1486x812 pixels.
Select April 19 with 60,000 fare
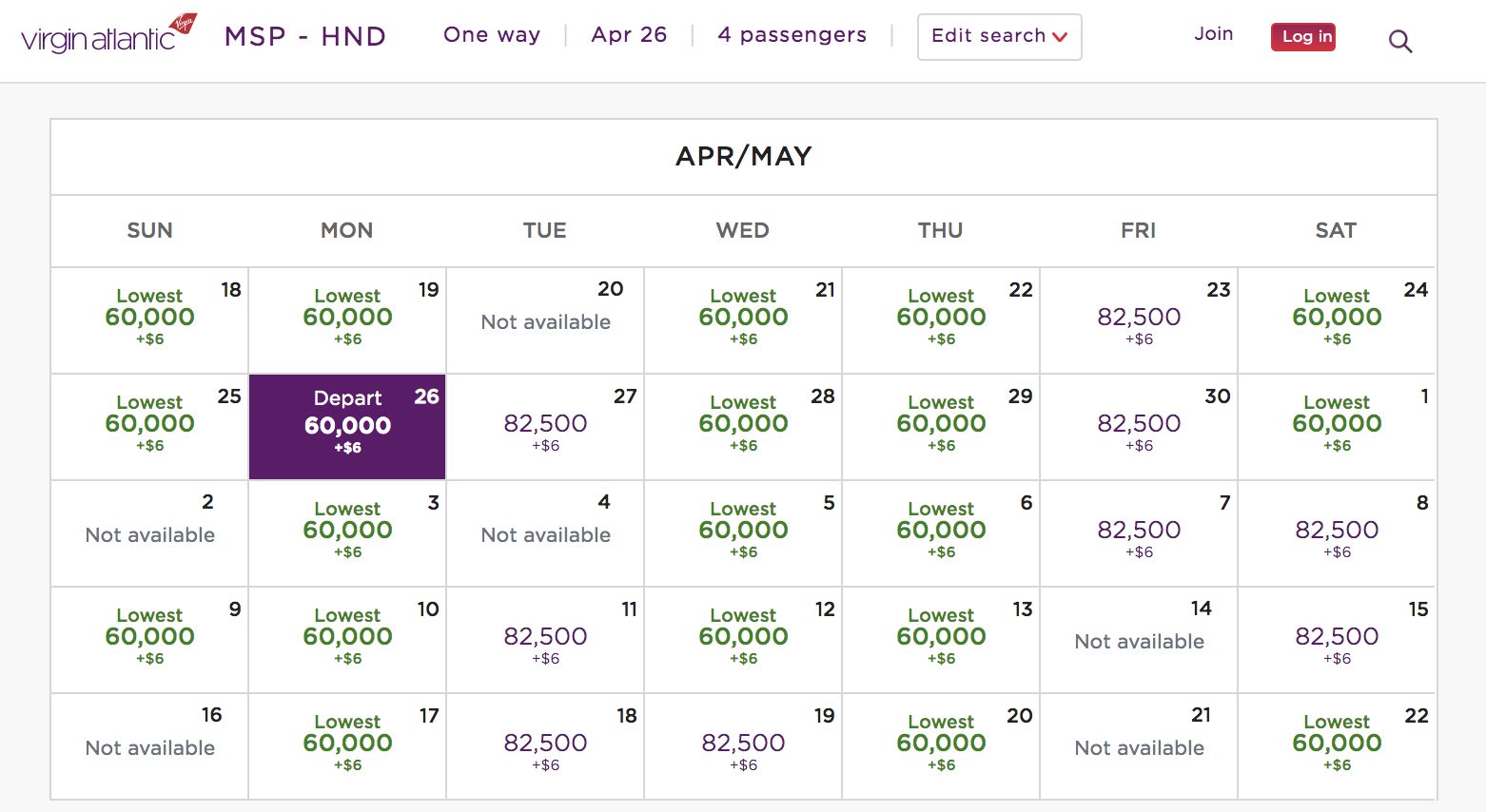point(346,320)
